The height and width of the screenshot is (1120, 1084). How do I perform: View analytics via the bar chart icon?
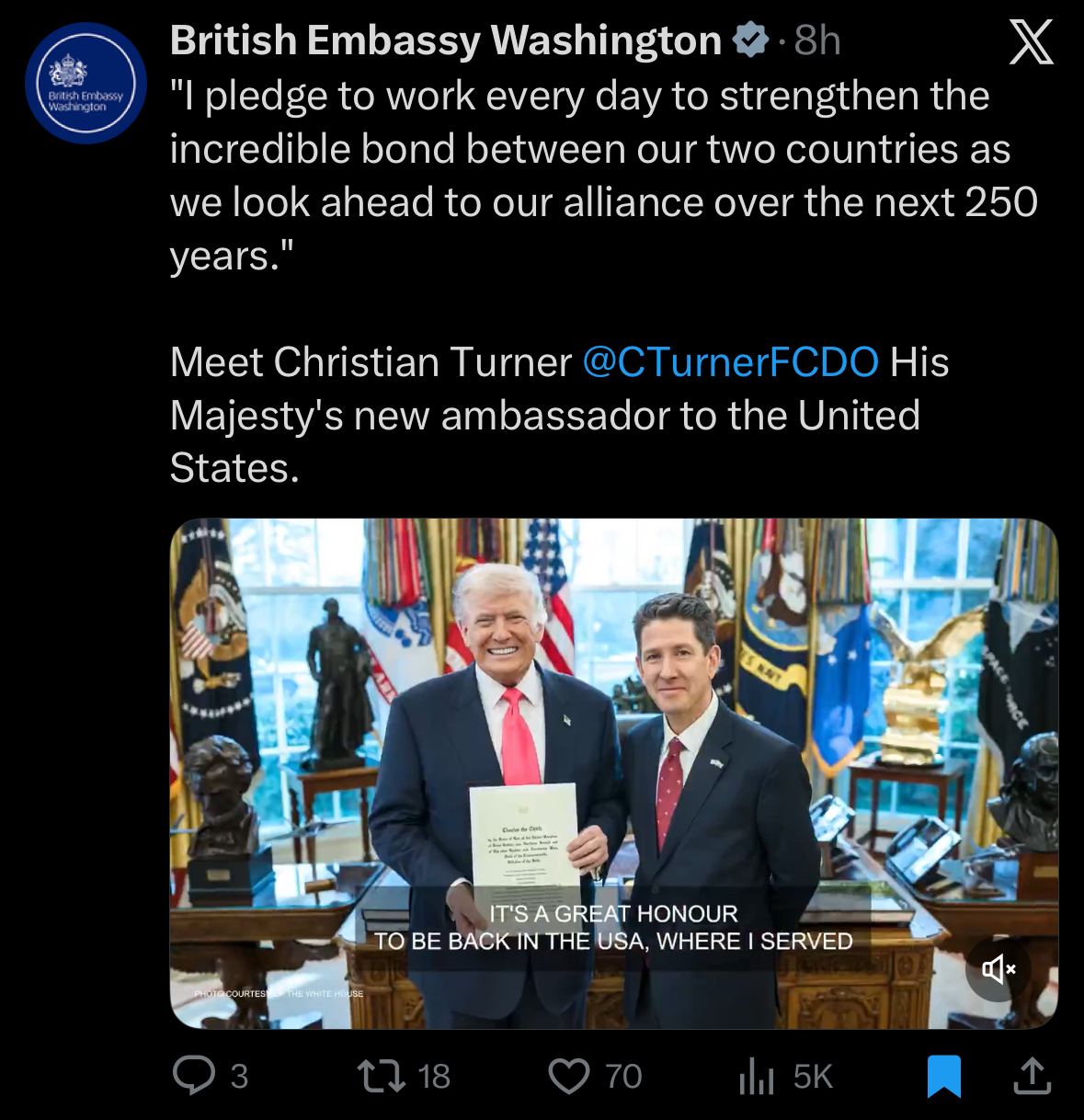pyautogui.click(x=756, y=1076)
